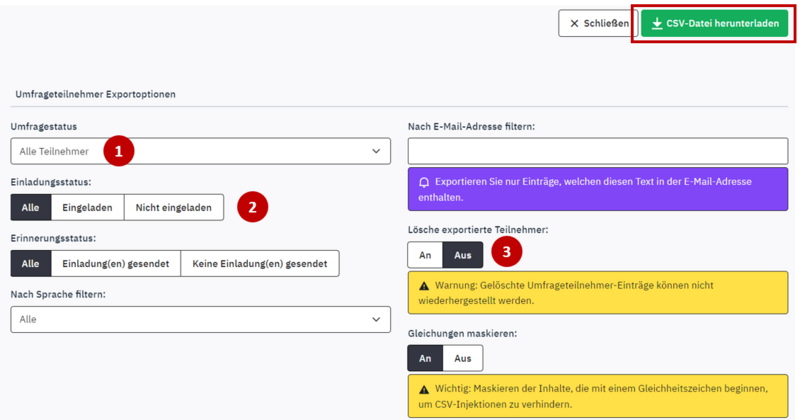800x420 pixels.
Task: Turn An Lösche exportierte Teilnehmer
Action: click(x=425, y=255)
